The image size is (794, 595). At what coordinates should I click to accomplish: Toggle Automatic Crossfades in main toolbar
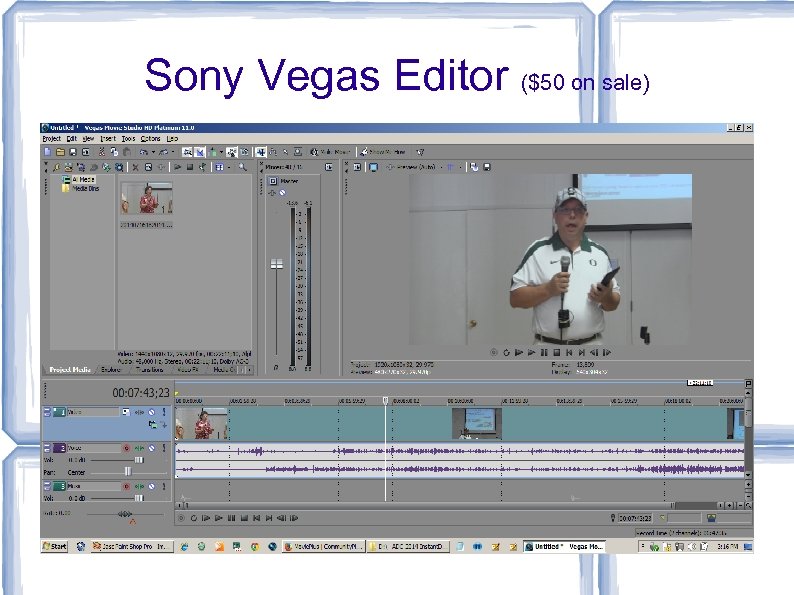[200, 152]
